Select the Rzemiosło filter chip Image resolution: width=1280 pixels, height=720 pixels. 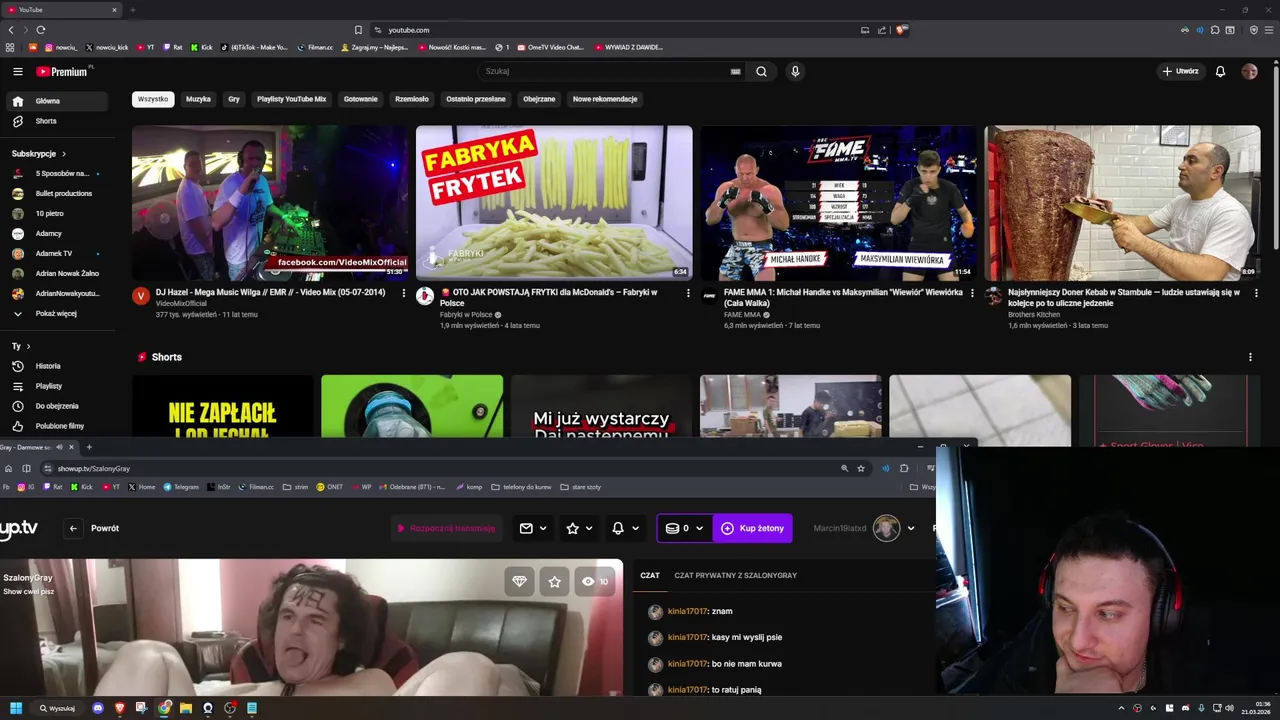(412, 99)
